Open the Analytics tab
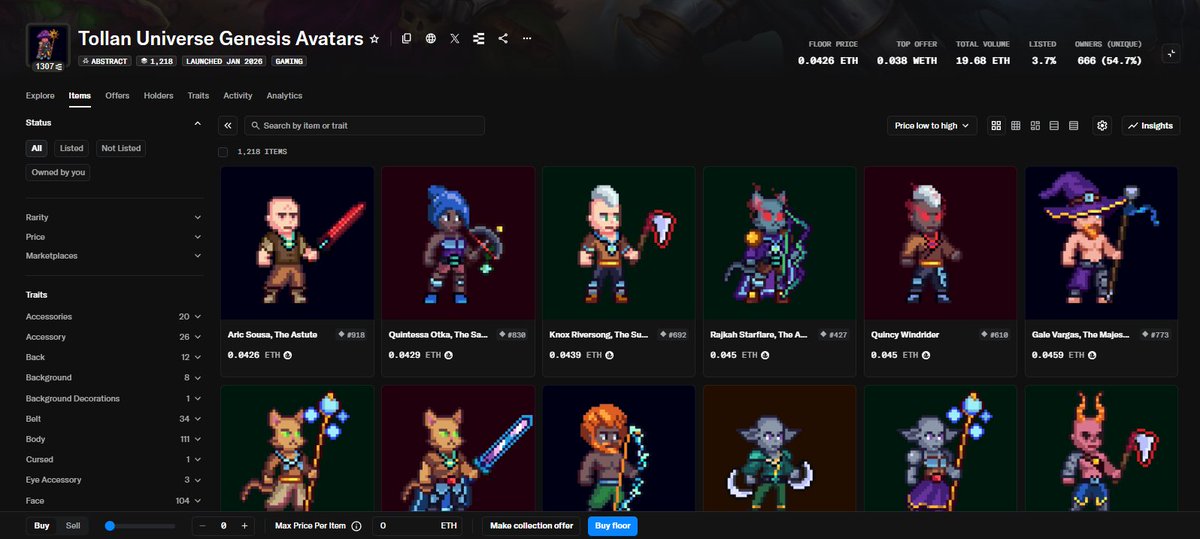This screenshot has width=1200, height=539. [x=284, y=96]
